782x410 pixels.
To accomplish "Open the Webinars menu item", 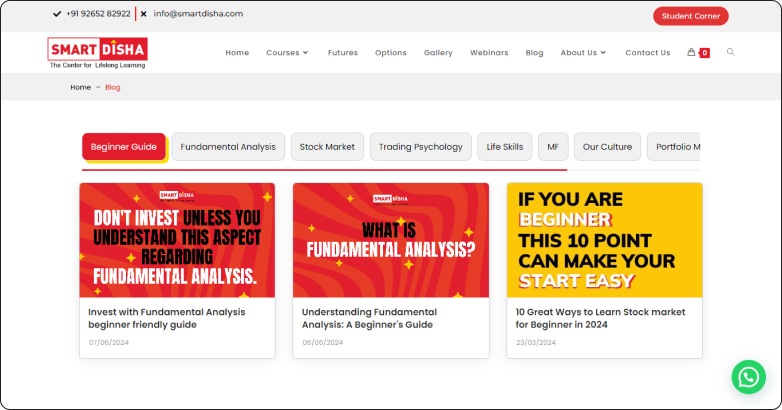I will pos(489,52).
